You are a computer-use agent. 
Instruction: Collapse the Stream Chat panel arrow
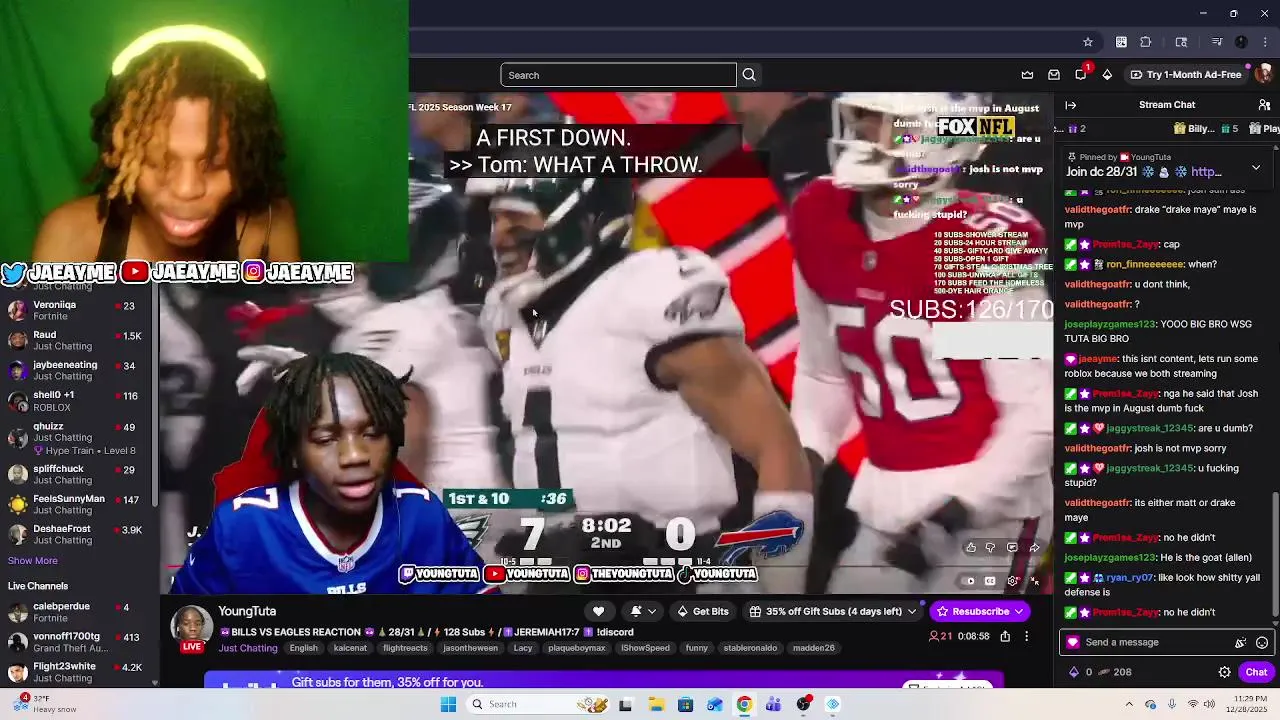click(1071, 105)
